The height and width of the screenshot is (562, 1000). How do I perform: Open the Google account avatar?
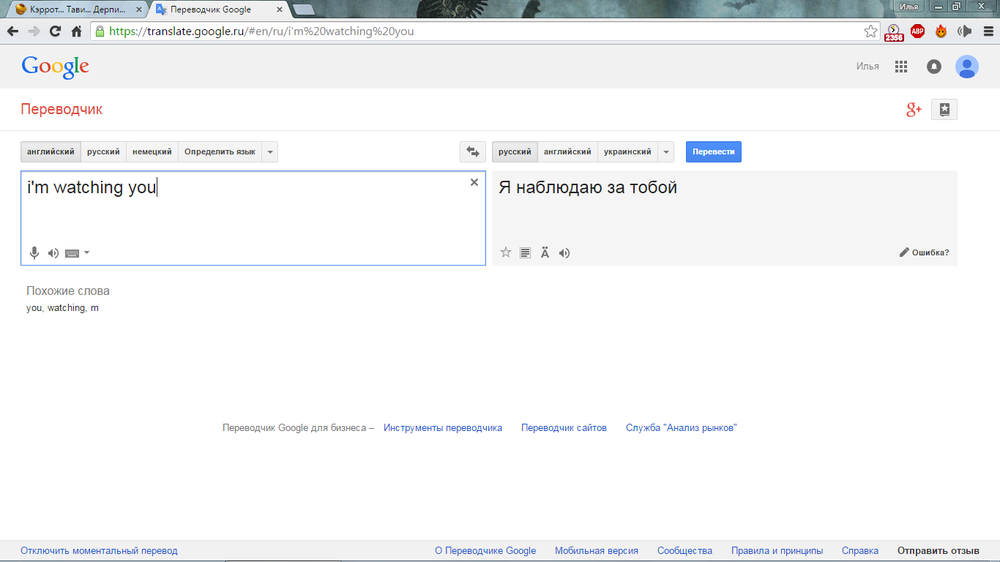pos(967,66)
